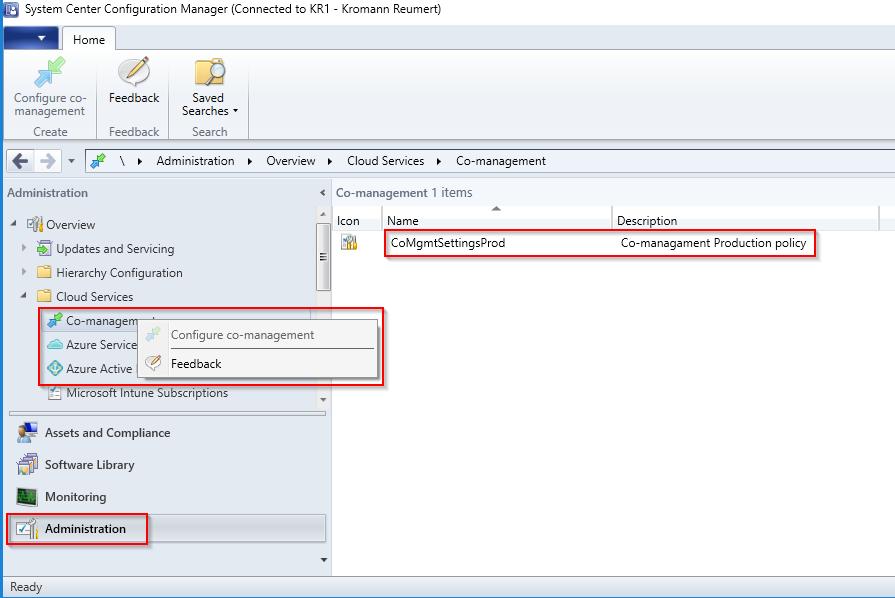Click the tree vertical scrollbar thumb
This screenshot has width=895, height=598.
pyautogui.click(x=323, y=257)
